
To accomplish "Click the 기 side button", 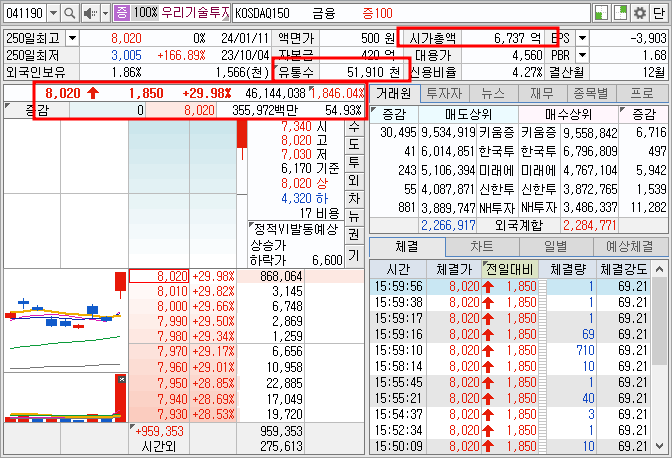I will click(x=354, y=255).
